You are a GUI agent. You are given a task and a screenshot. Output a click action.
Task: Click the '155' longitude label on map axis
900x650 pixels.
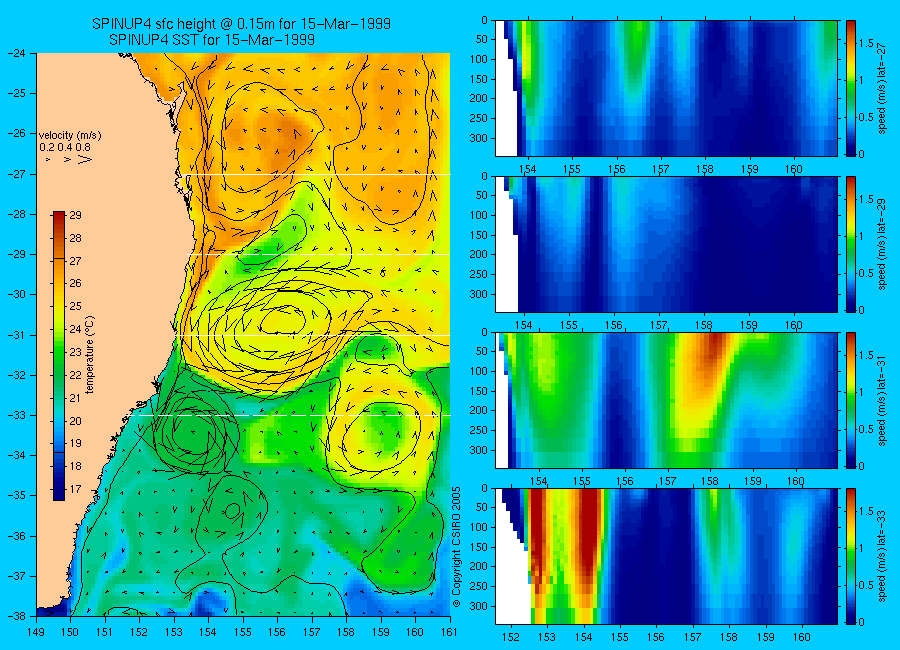click(243, 632)
